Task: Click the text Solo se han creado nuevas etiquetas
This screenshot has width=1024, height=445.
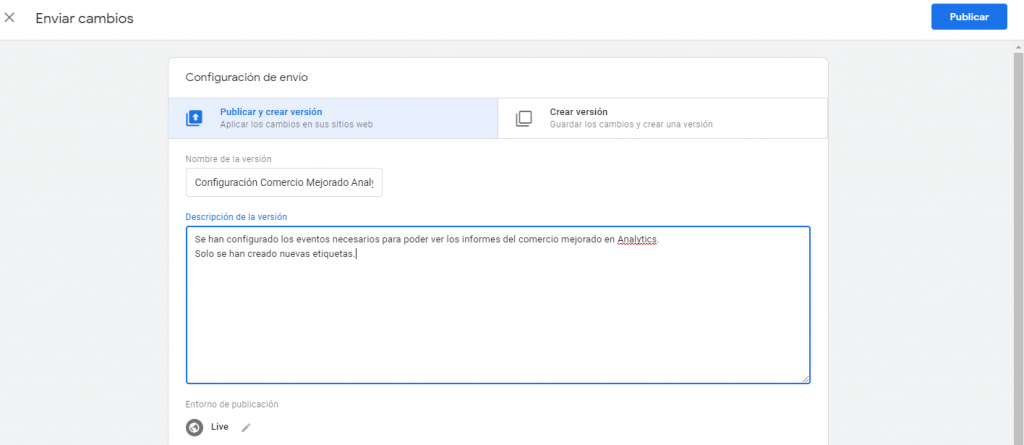Action: point(275,254)
